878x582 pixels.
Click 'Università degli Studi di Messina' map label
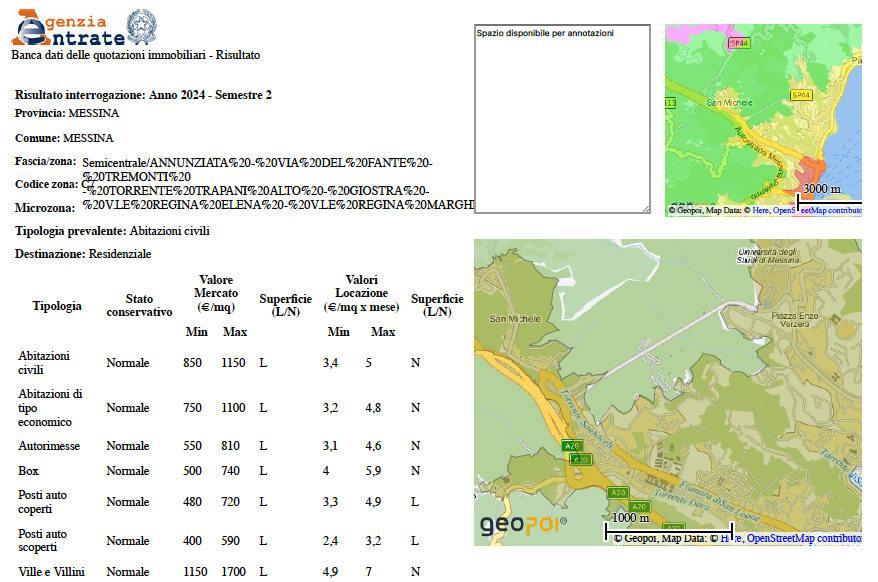768,256
